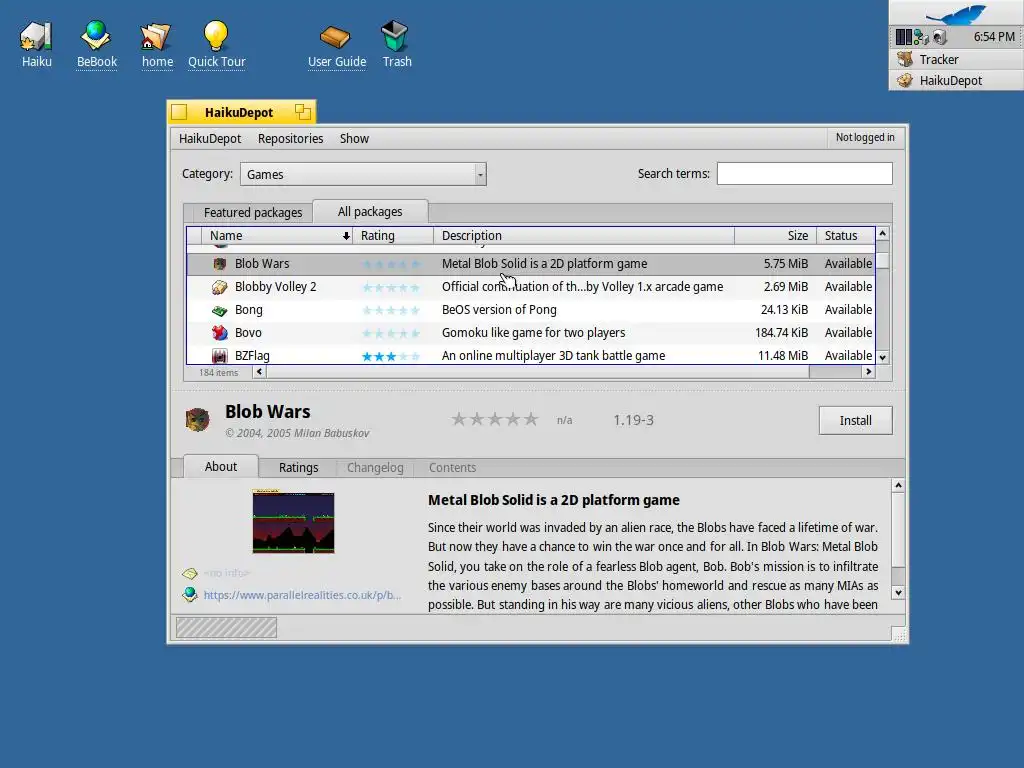This screenshot has height=768, width=1024.
Task: Select Tracker in the Deskbar
Action: (x=956, y=59)
